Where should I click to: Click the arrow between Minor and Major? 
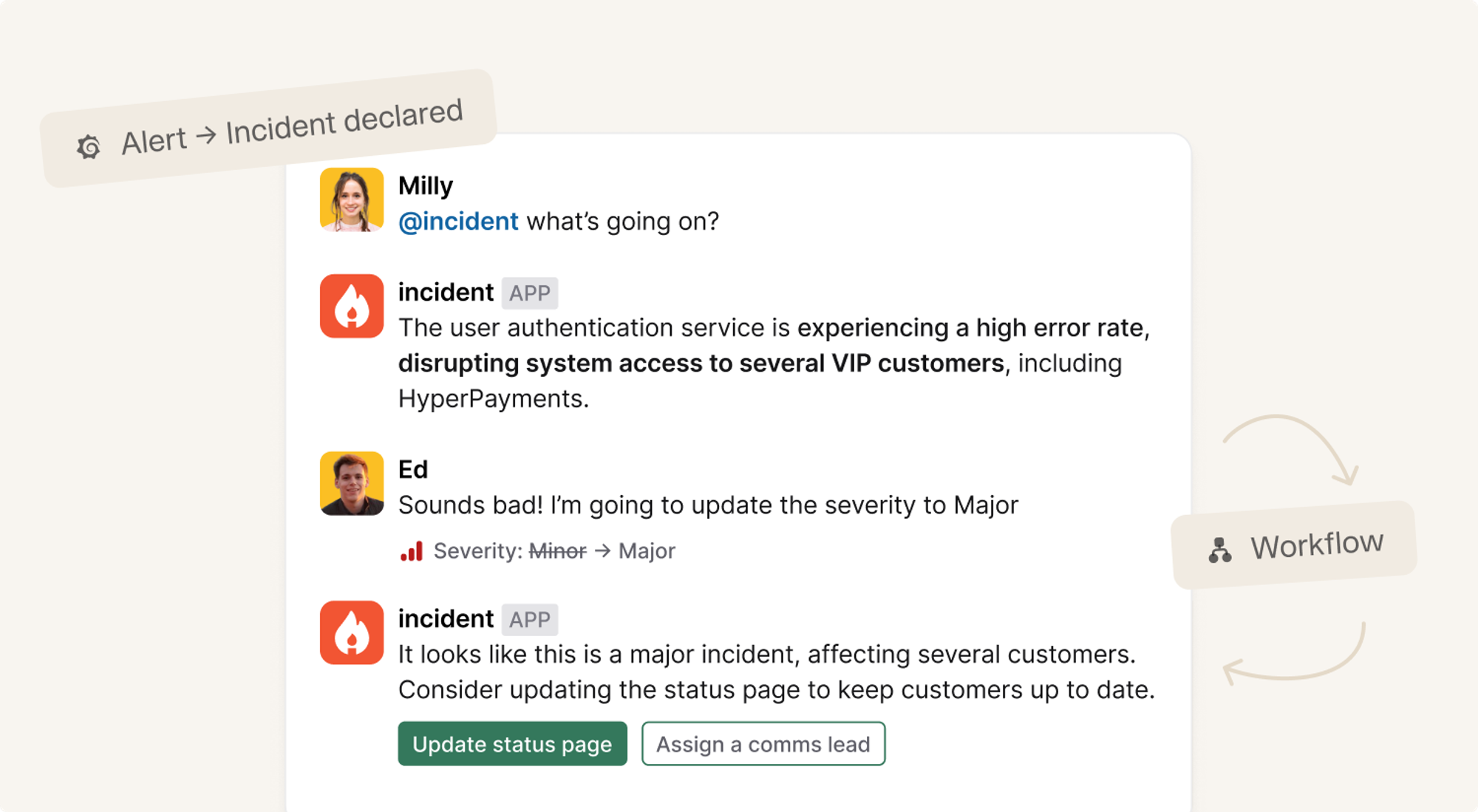coord(602,551)
